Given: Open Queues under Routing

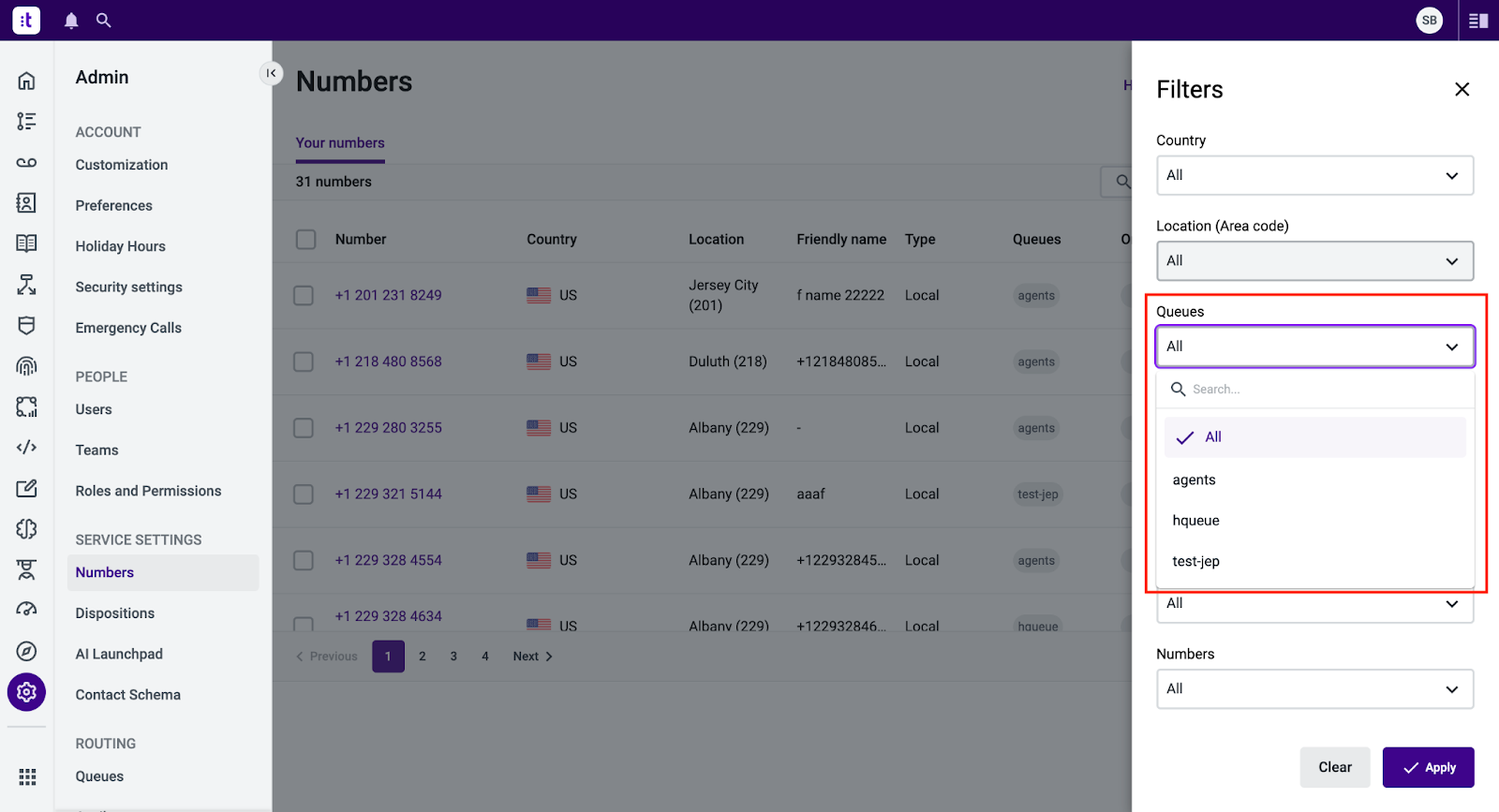Looking at the screenshot, I should [99, 776].
